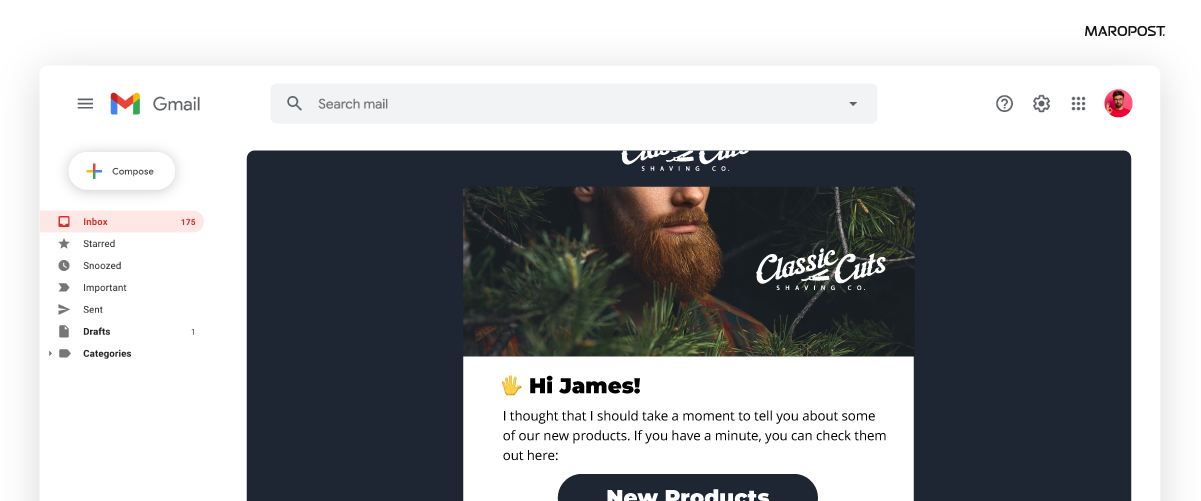Click the Snoozed clock icon
The image size is (1201, 501).
[64, 266]
